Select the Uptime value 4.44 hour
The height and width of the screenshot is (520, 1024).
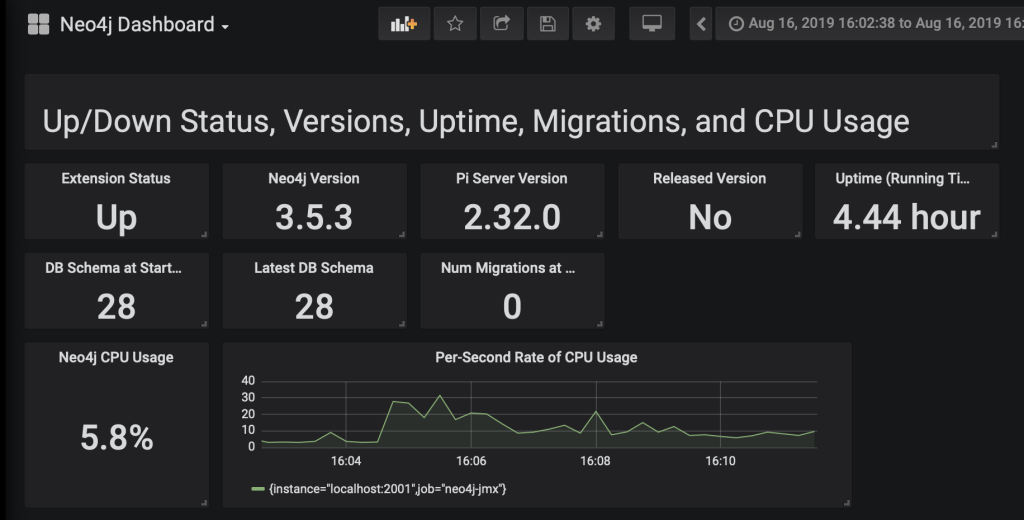906,217
